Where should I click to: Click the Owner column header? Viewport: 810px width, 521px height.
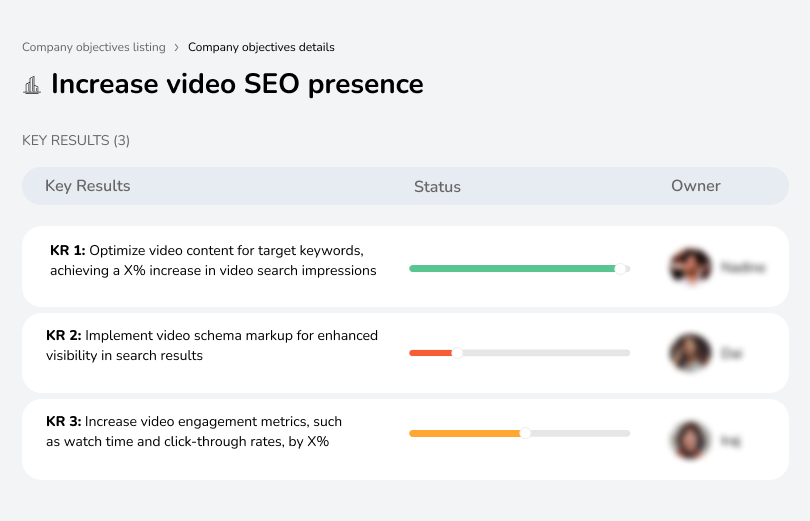[x=695, y=186]
